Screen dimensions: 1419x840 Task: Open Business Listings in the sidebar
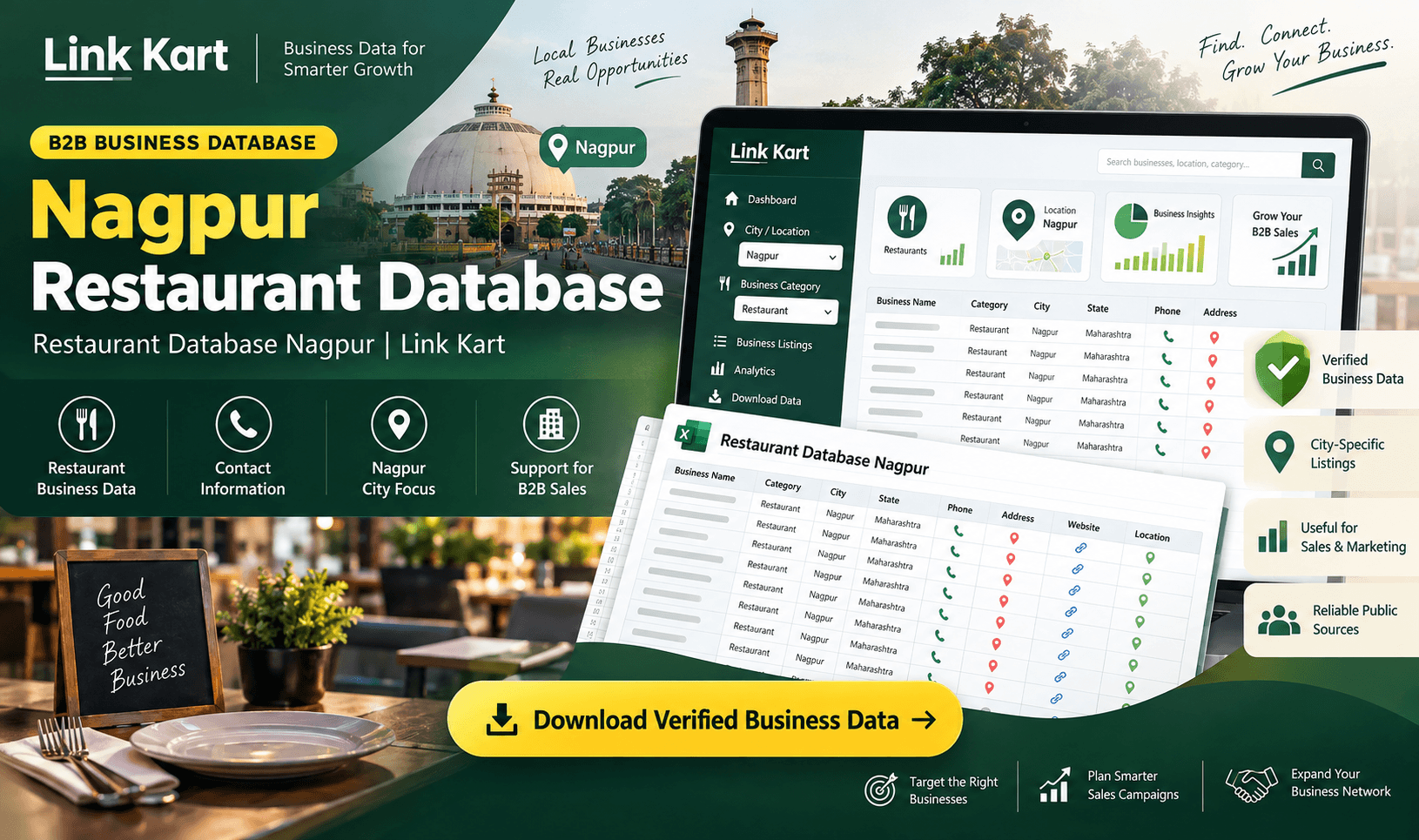pyautogui.click(x=763, y=343)
